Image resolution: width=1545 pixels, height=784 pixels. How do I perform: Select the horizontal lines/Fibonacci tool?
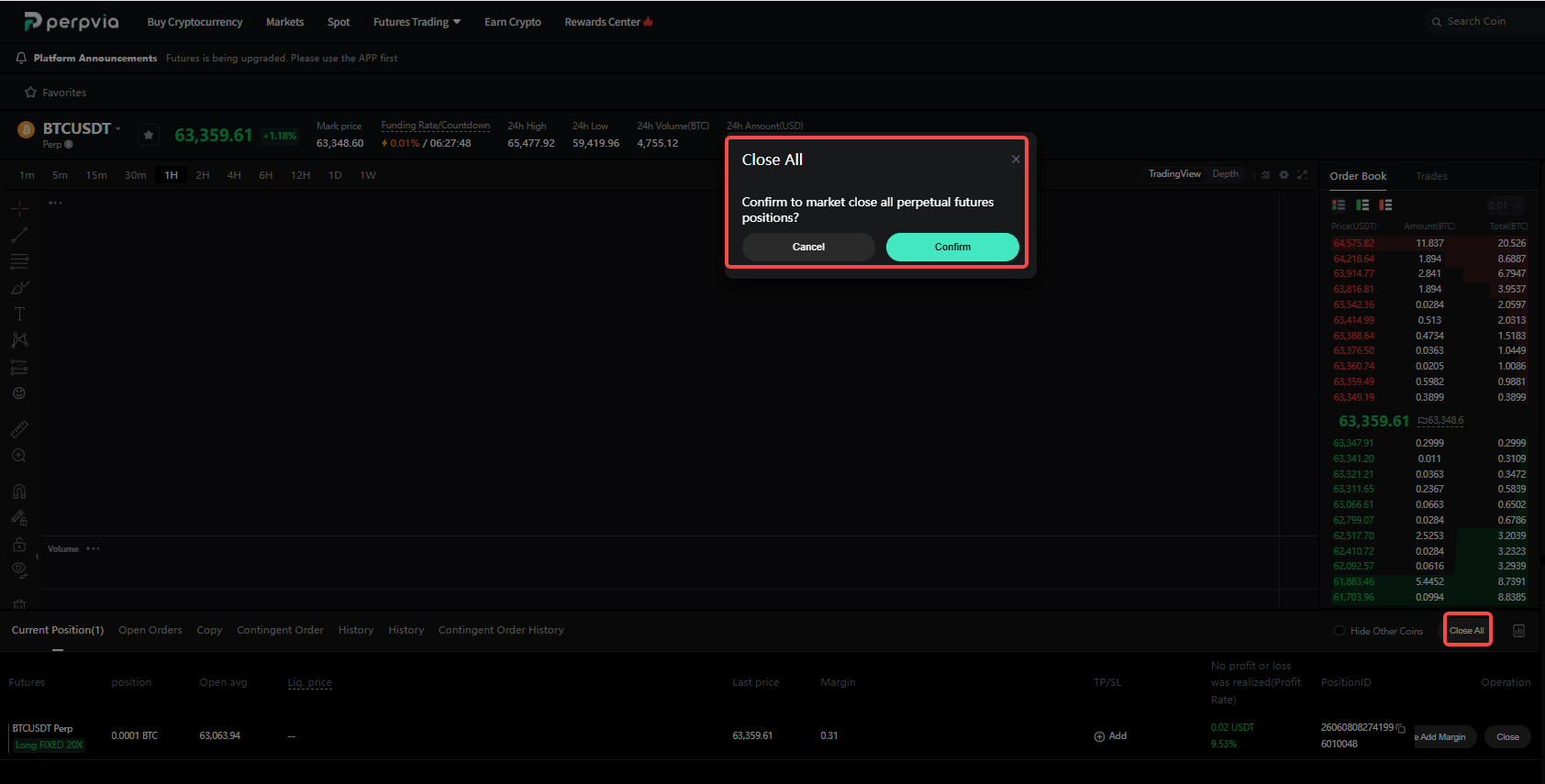coord(19,261)
